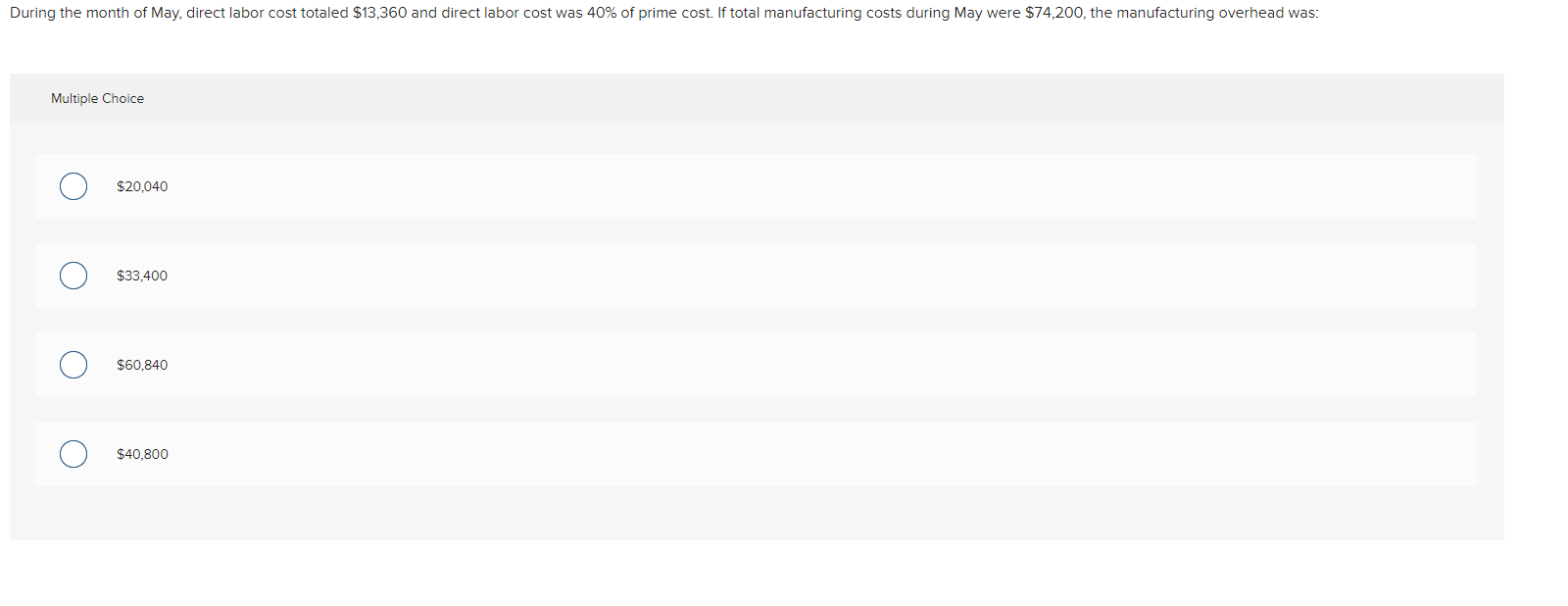The width and height of the screenshot is (1568, 606).
Task: Click the Multiple Choice header
Action: pyautogui.click(x=97, y=98)
